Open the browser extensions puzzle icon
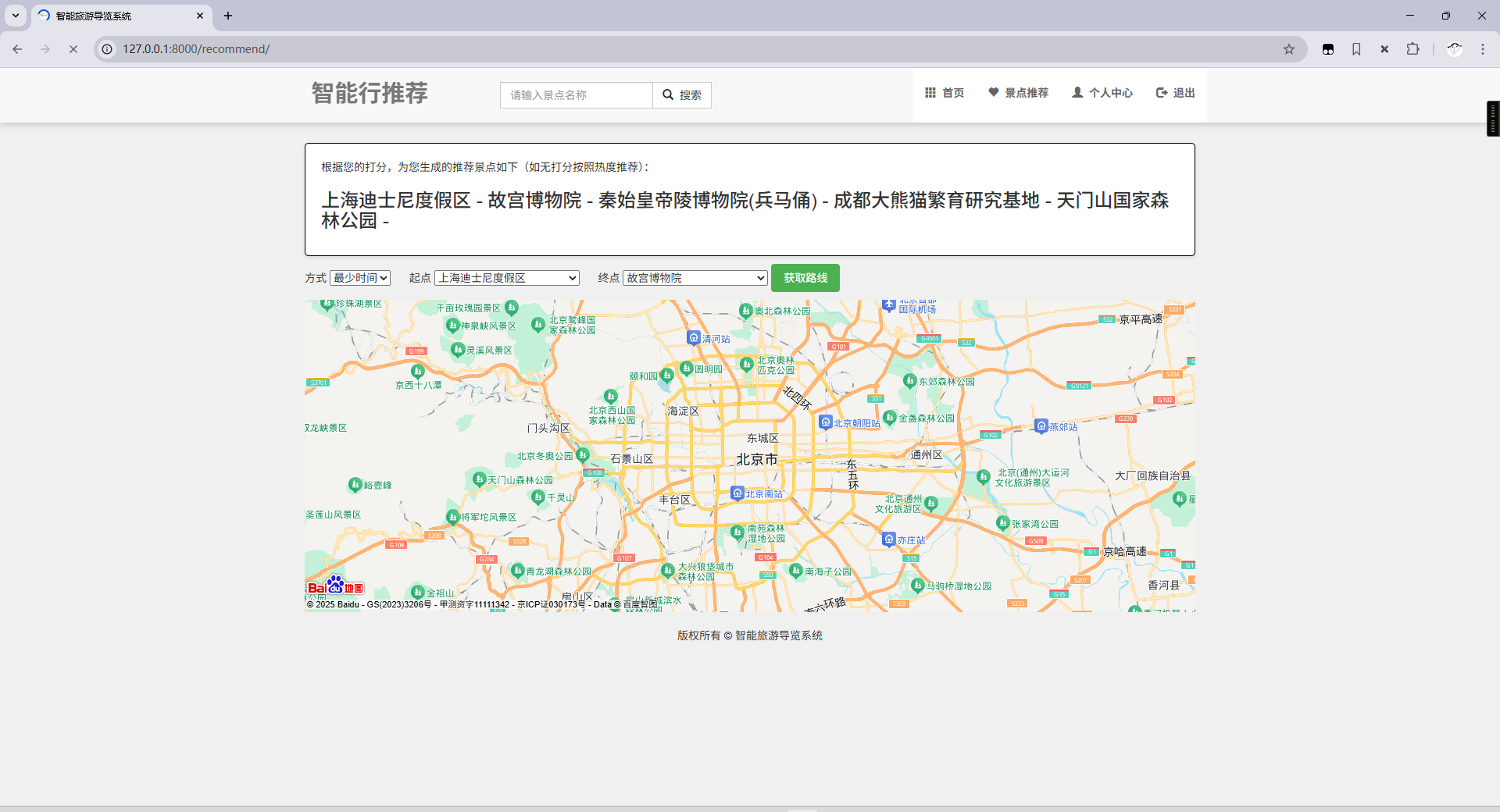 click(x=1412, y=49)
